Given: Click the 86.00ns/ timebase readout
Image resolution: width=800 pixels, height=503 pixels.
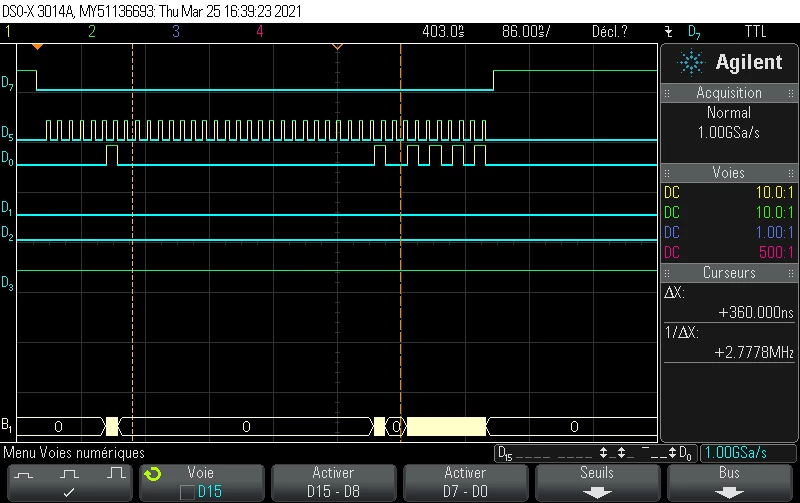Looking at the screenshot, I should pos(526,32).
